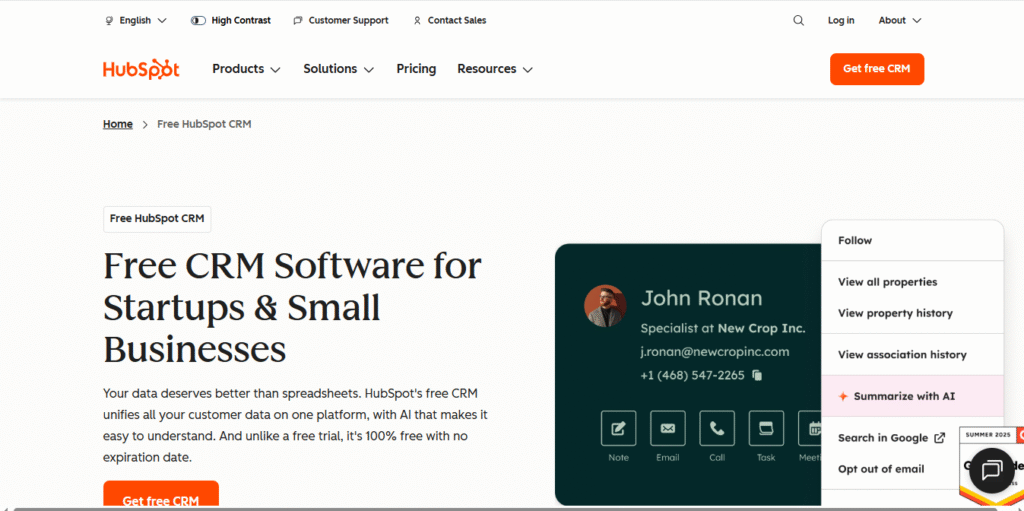Click John Ronan's profile photo
This screenshot has width=1024, height=511.
point(605,306)
